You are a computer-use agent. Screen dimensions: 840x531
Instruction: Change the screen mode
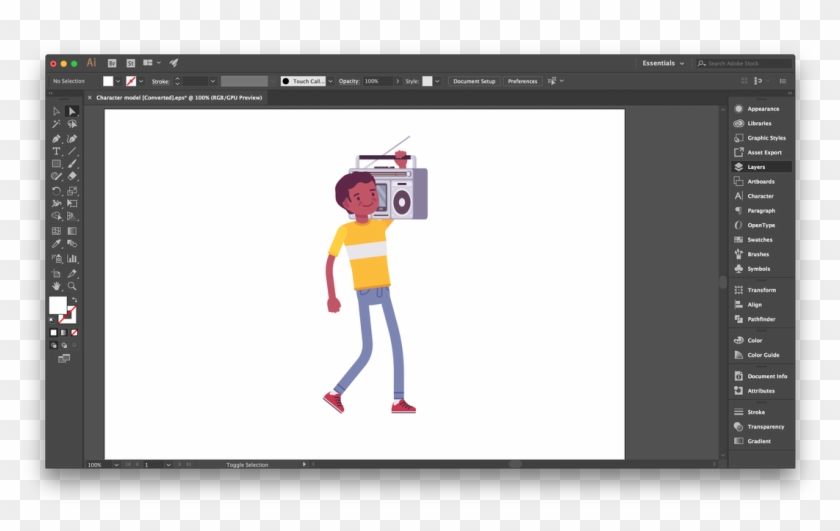click(64, 358)
